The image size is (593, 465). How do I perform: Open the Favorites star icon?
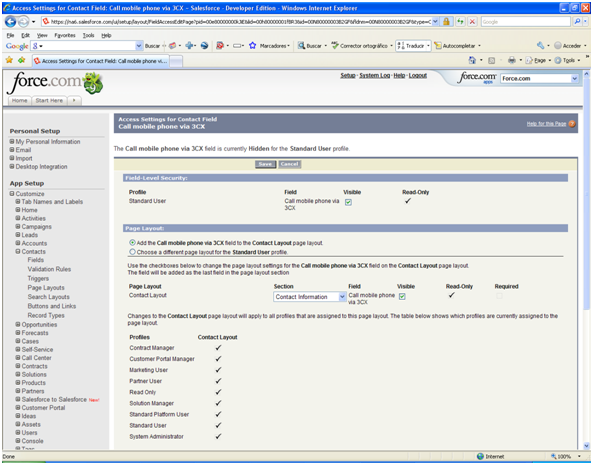pos(9,60)
